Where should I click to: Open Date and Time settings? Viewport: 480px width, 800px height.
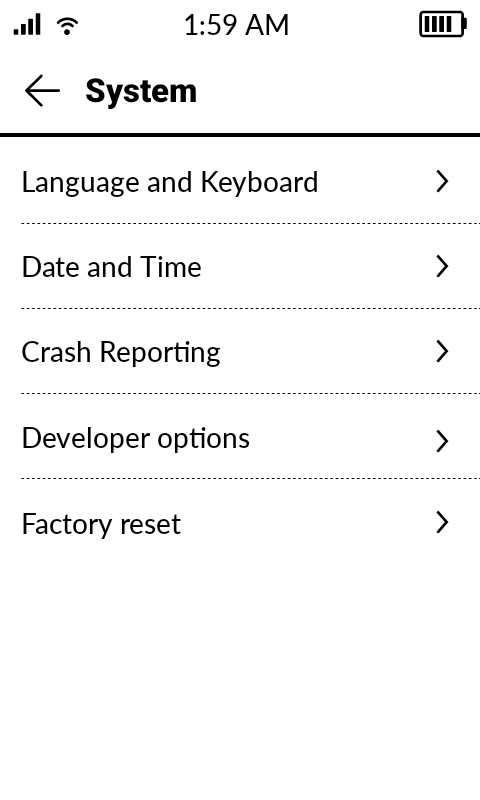pyautogui.click(x=240, y=266)
